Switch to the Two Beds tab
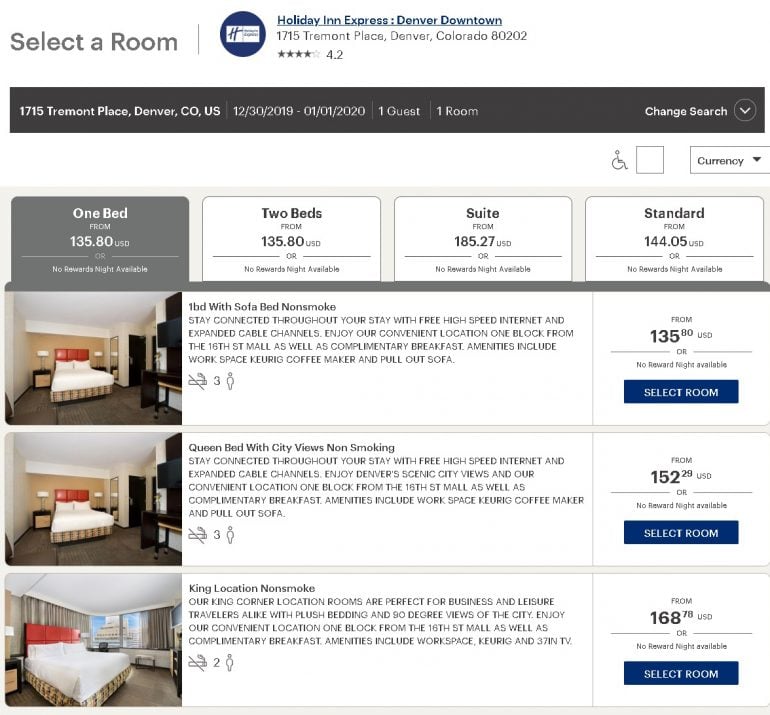 tap(291, 239)
